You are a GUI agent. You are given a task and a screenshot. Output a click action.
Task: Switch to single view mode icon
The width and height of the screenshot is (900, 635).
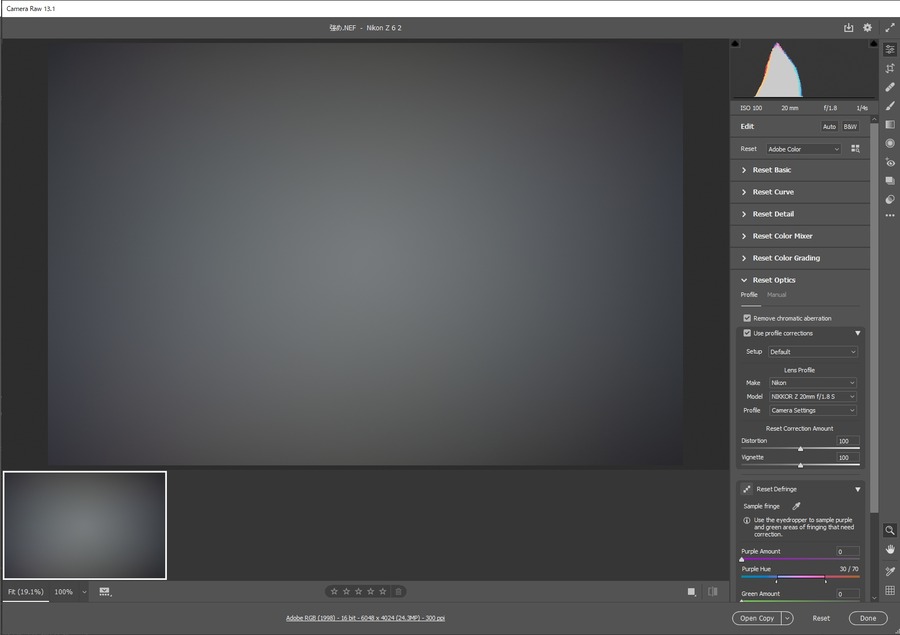(692, 592)
